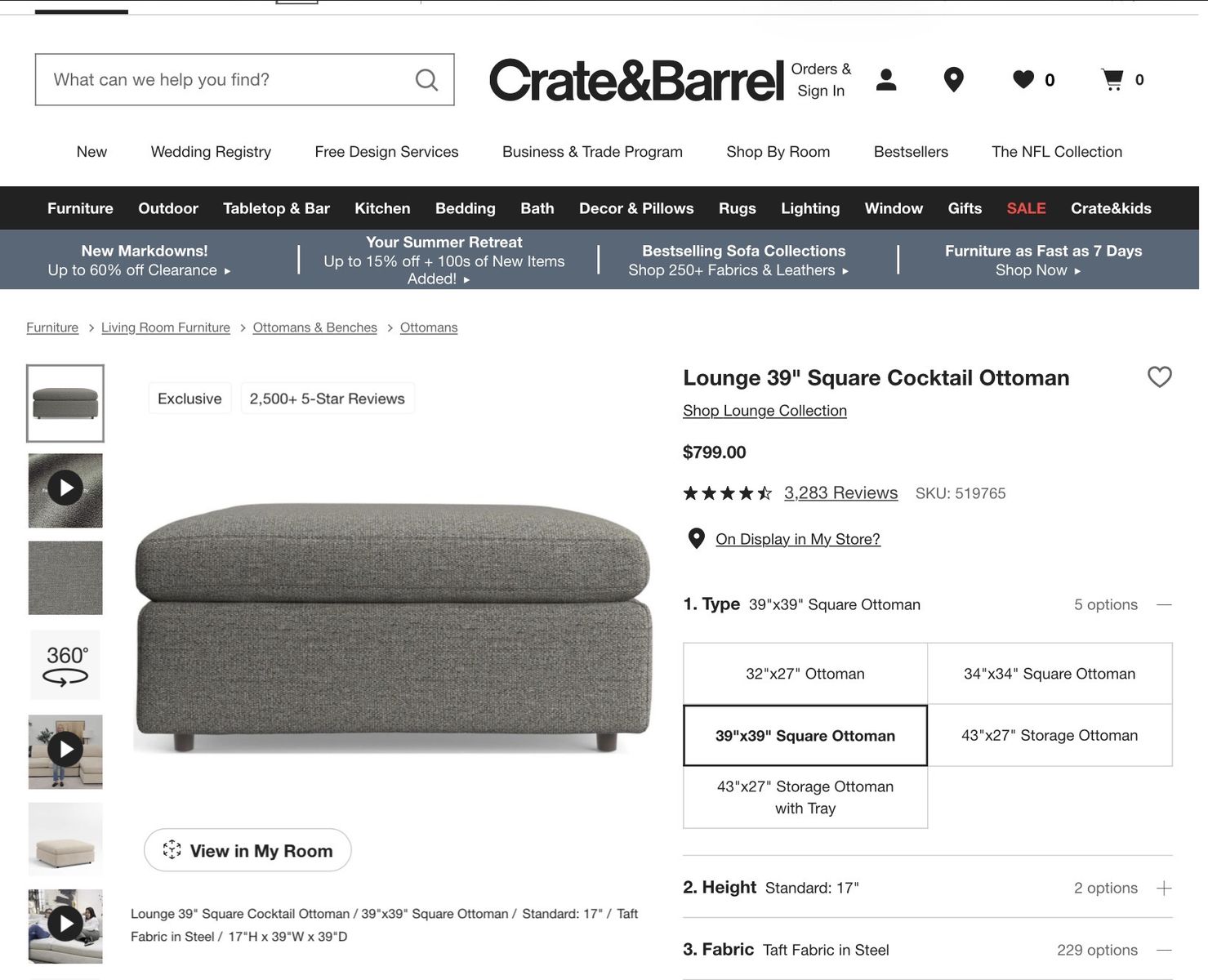Click the View in My Room button
The height and width of the screenshot is (980, 1208).
tap(247, 850)
